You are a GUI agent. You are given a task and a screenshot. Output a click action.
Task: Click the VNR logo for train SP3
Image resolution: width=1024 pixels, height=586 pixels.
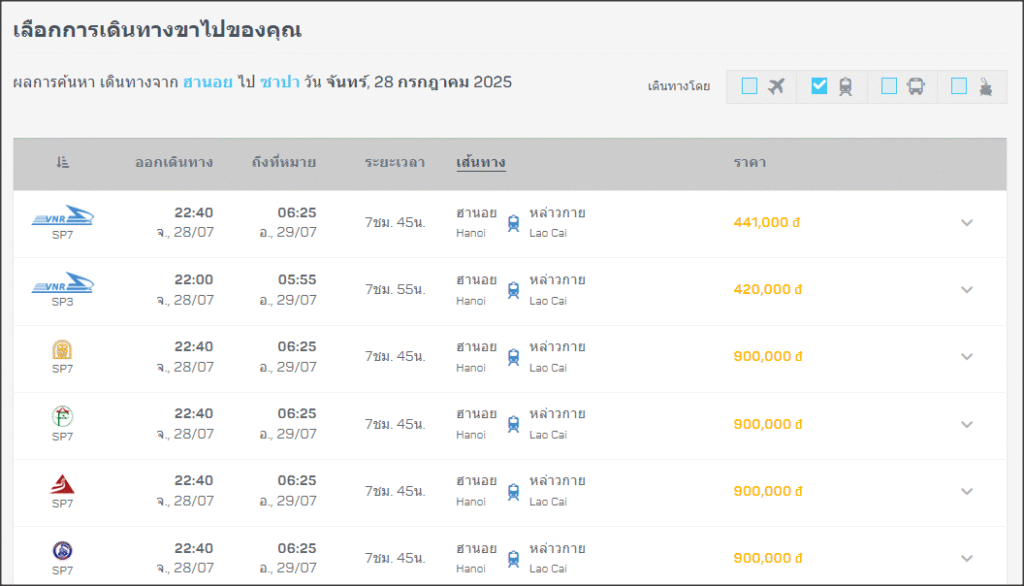pyautogui.click(x=63, y=284)
